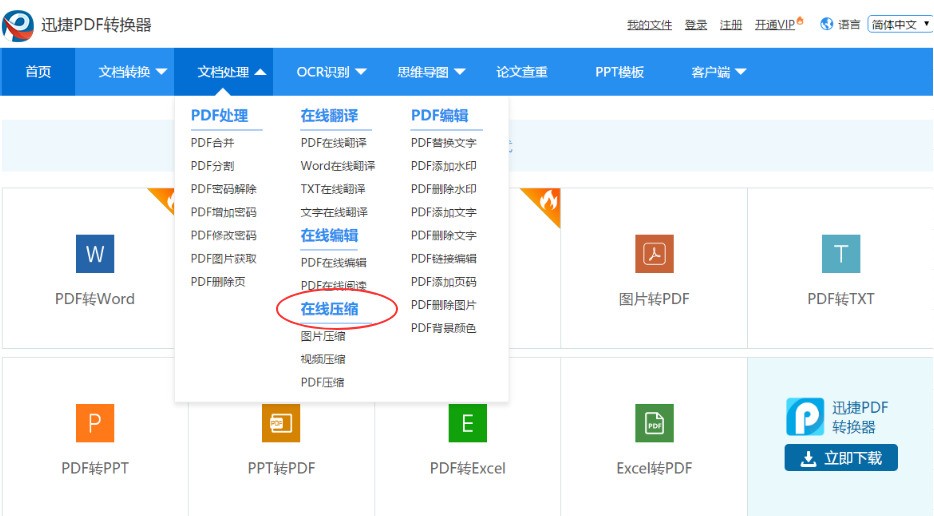This screenshot has width=934, height=516.
Task: Click the PDF转Word blue W icon
Action: [x=95, y=254]
